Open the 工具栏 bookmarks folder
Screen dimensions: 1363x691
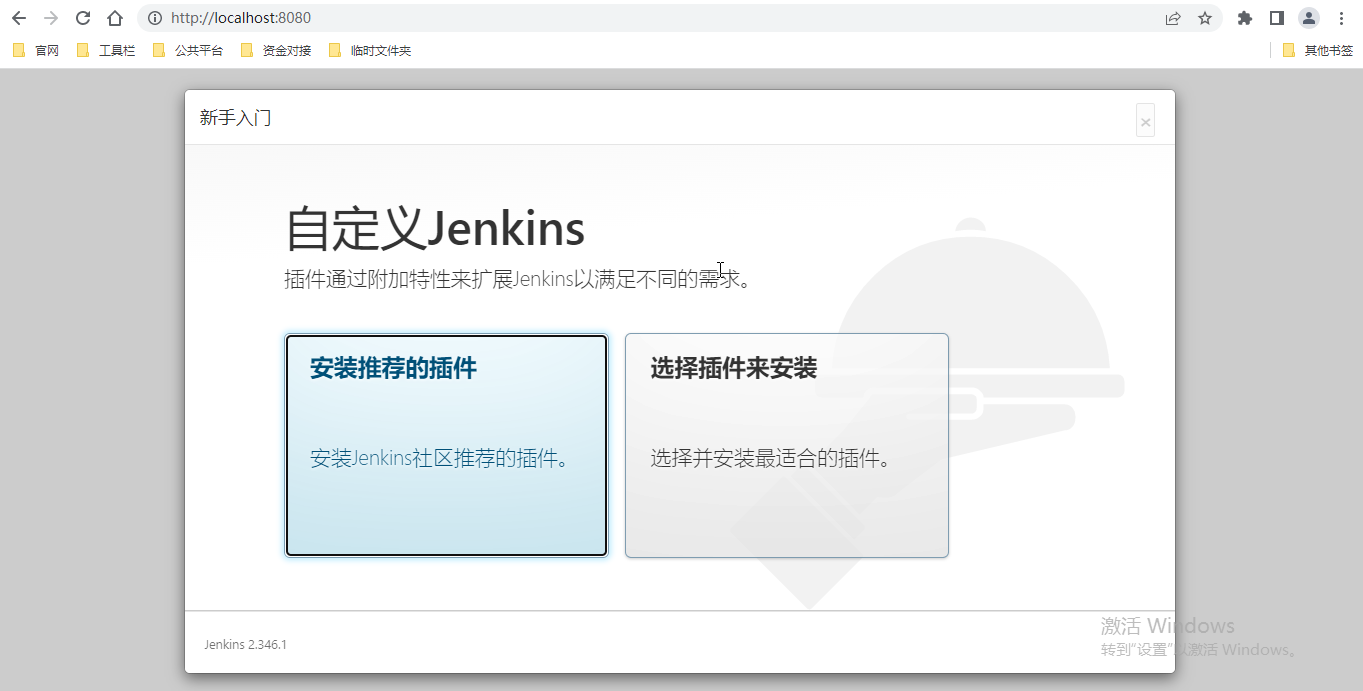pos(115,49)
